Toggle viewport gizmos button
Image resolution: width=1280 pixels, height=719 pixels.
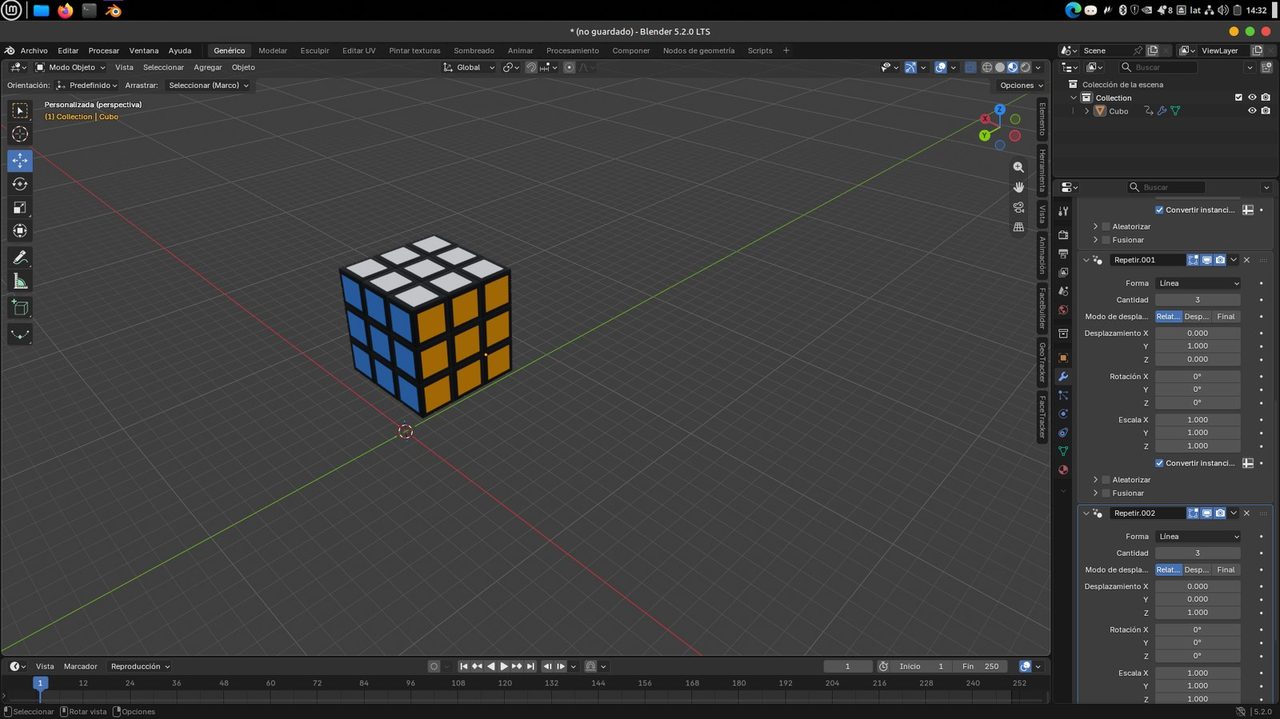point(911,67)
